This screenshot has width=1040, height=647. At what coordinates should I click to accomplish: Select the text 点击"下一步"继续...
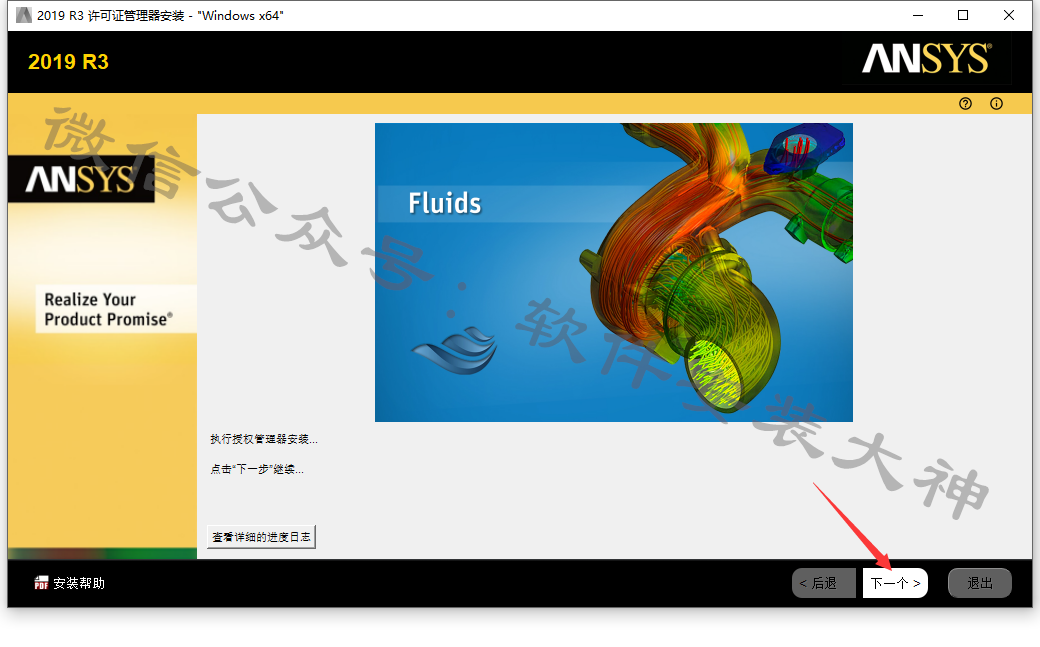(257, 469)
